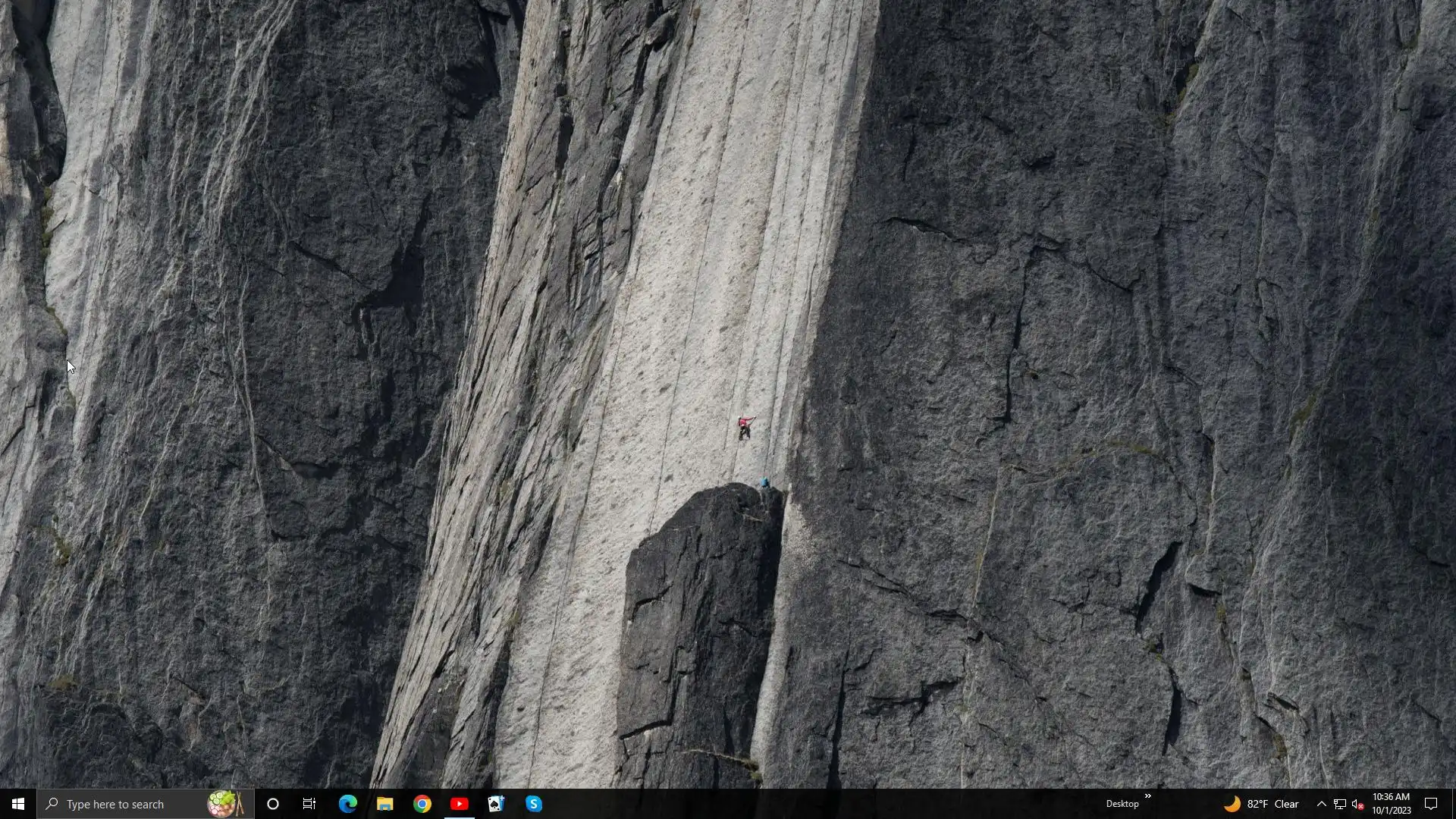The width and height of the screenshot is (1456, 819).
Task: Open the Solitaire cards app
Action: coord(496,804)
